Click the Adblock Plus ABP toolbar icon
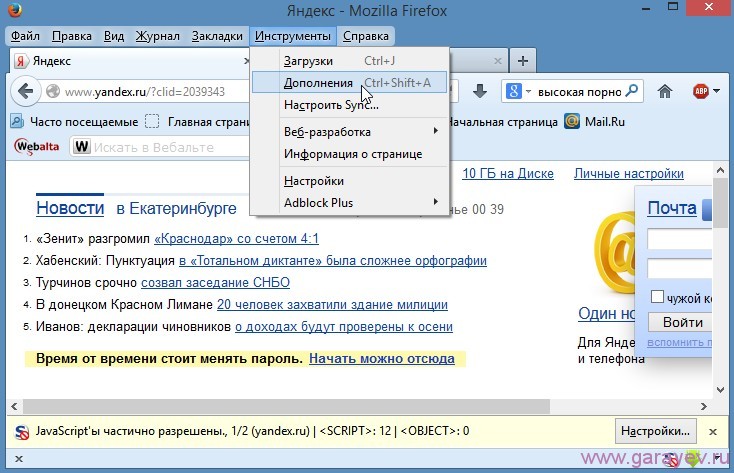This screenshot has height=473, width=734. (701, 91)
